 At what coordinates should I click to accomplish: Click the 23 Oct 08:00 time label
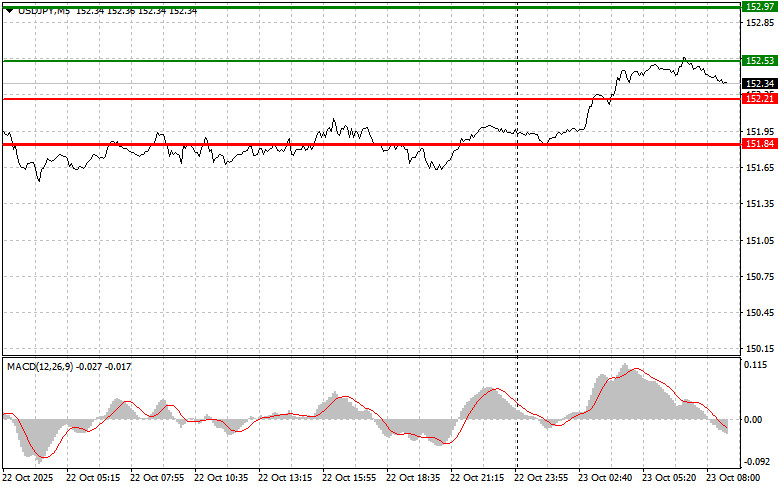point(734,478)
